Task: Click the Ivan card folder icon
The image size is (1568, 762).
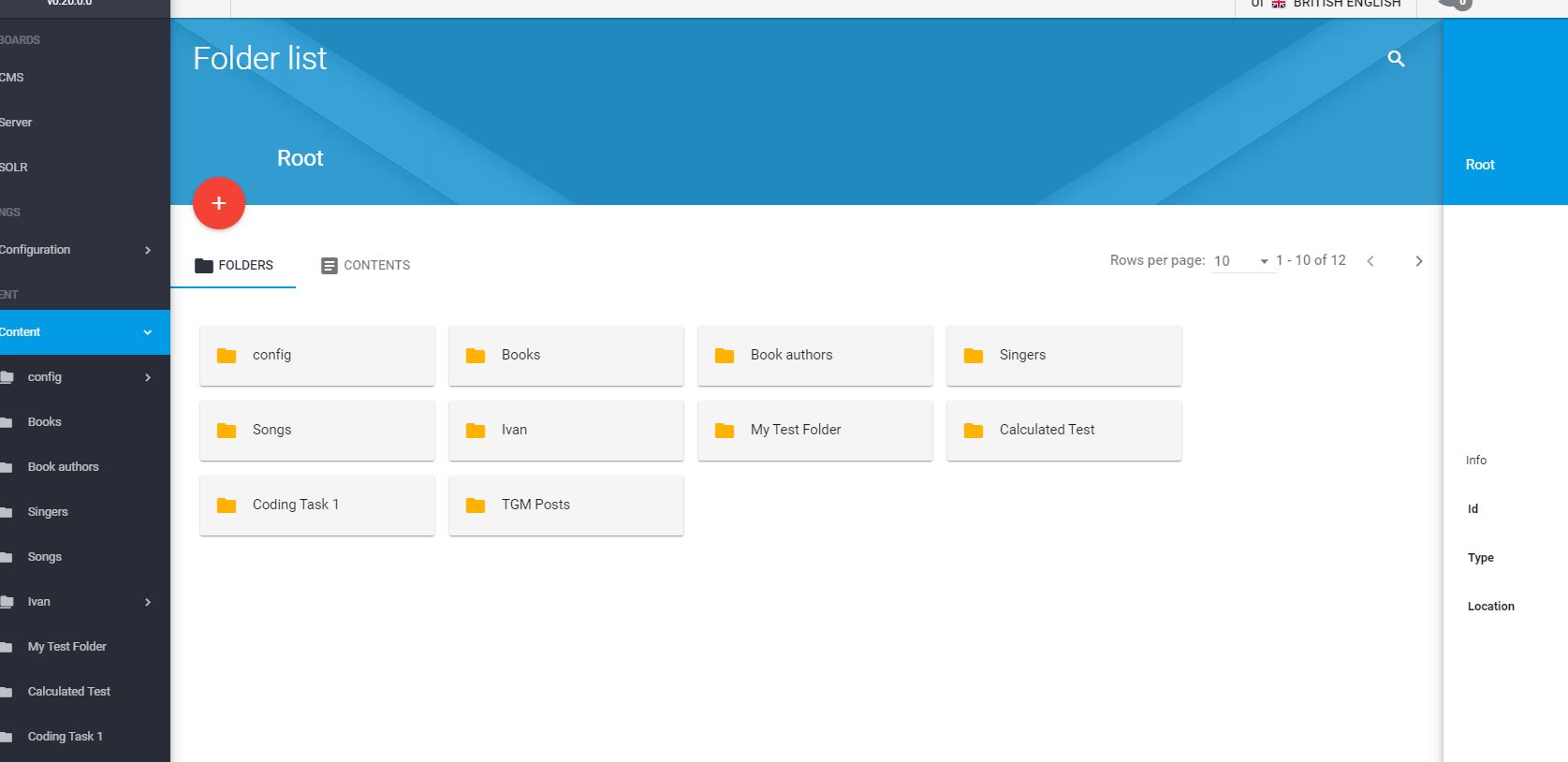Action: [x=476, y=431]
